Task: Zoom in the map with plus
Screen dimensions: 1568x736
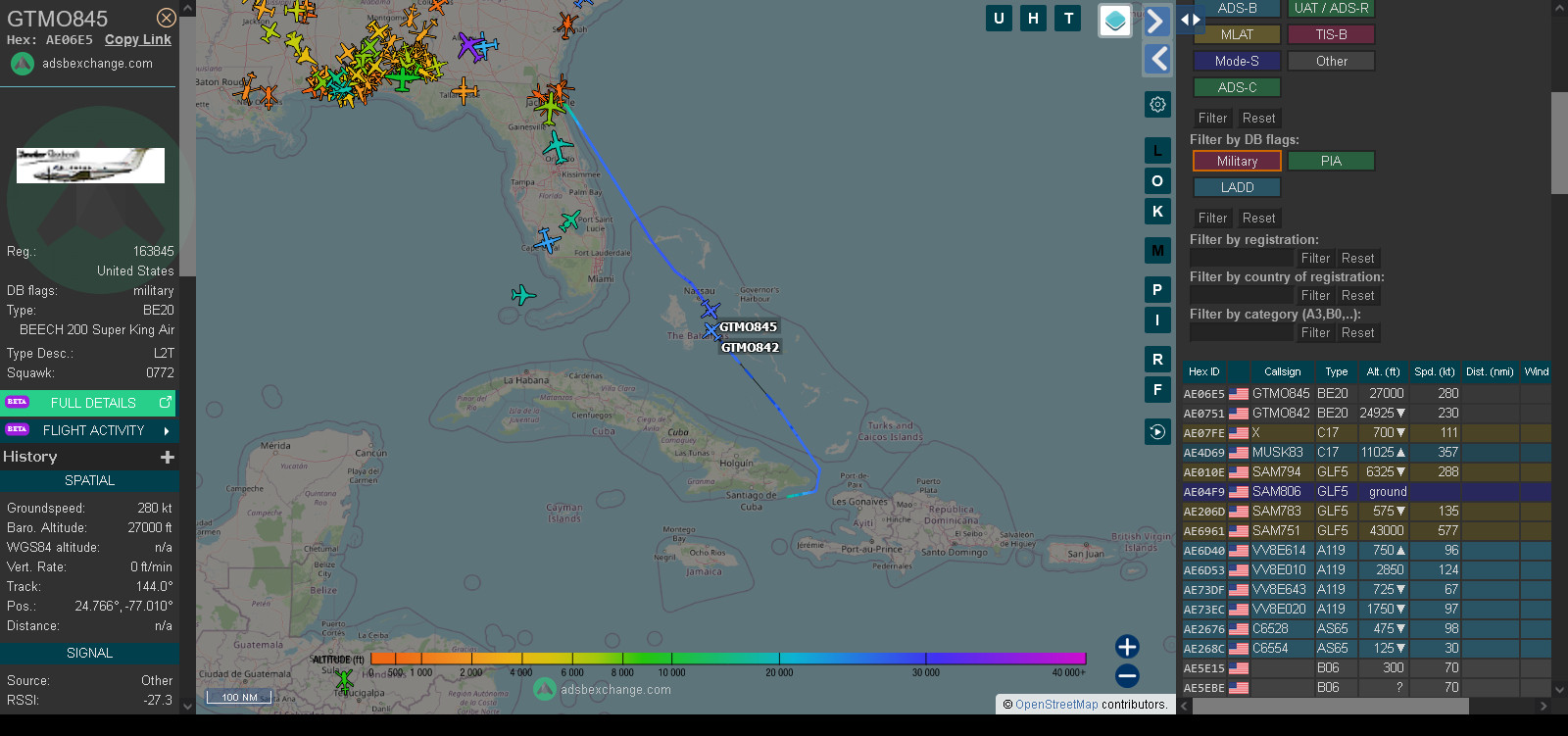Action: [1127, 647]
